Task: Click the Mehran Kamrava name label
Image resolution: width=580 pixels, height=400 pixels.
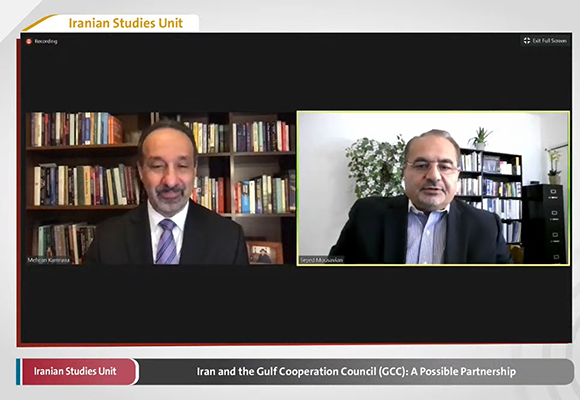Action: [x=48, y=260]
